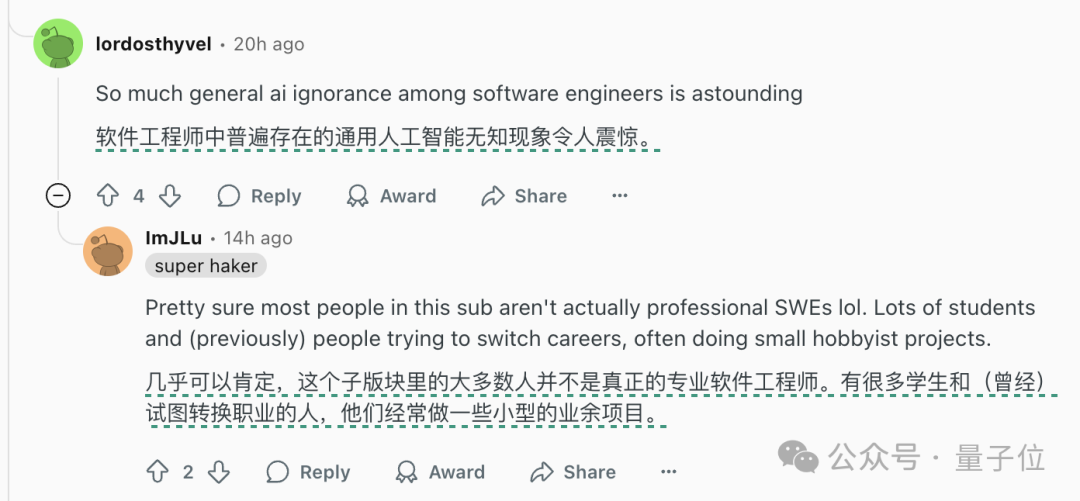1080x501 pixels.
Task: Click lordosthyvel's green avatar
Action: coord(59,43)
